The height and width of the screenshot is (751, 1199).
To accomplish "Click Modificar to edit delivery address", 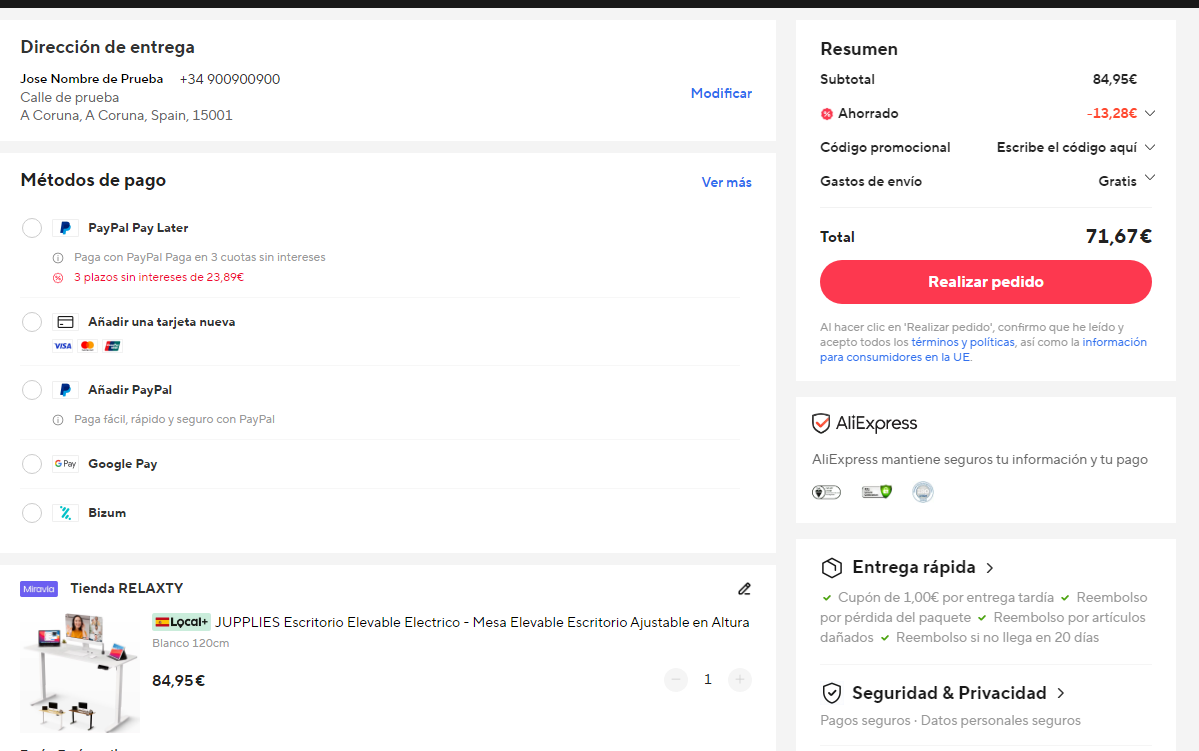I will coord(721,93).
